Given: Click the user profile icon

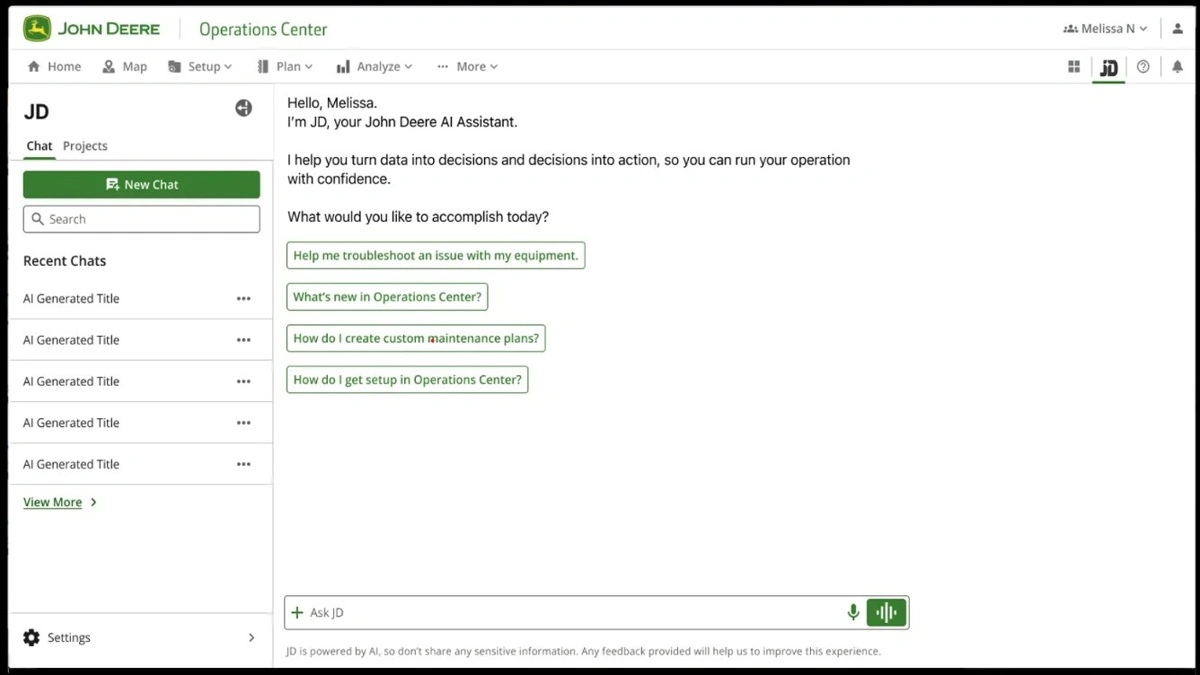Looking at the screenshot, I should (x=1178, y=29).
